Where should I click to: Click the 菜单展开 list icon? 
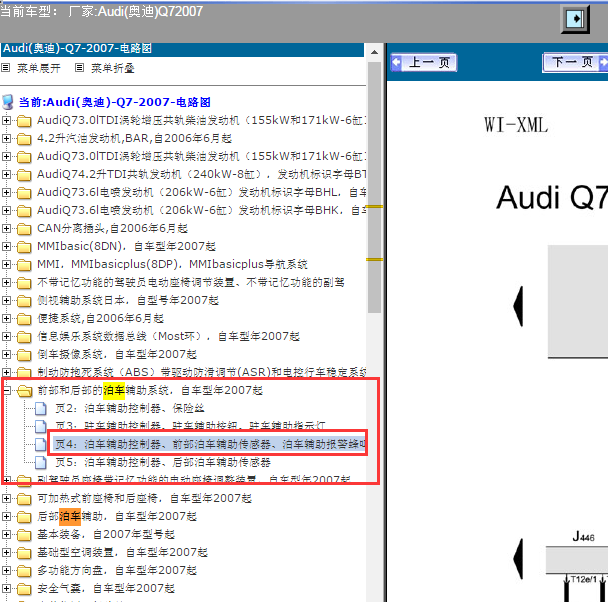pyautogui.click(x=5, y=68)
